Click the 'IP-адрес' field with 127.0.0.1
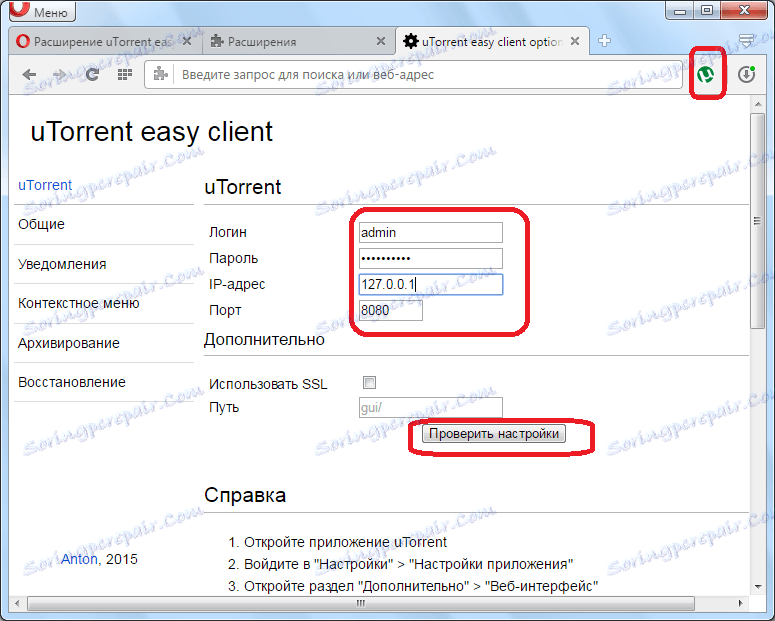 pyautogui.click(x=431, y=284)
